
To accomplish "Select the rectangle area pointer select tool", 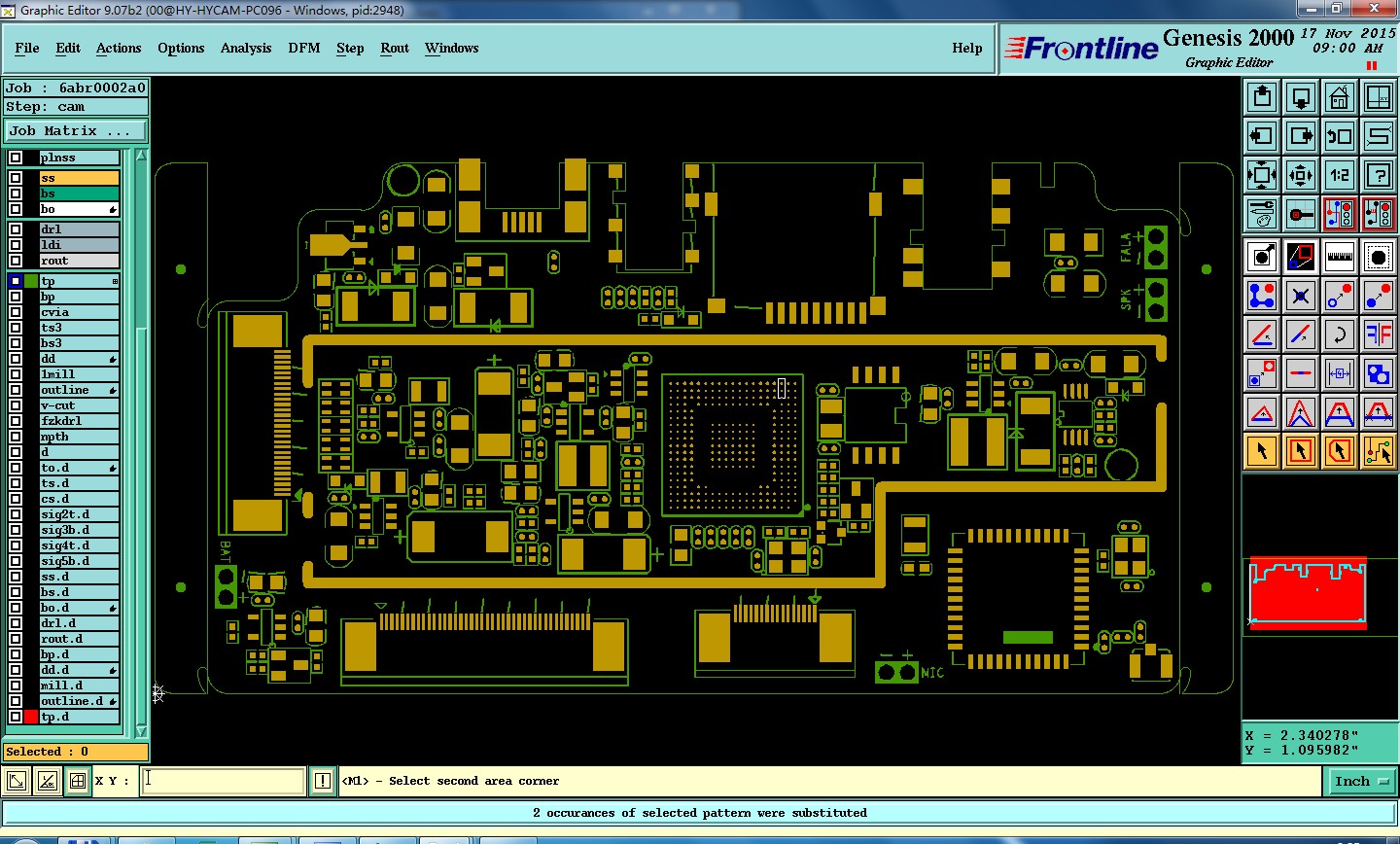I will click(1301, 451).
